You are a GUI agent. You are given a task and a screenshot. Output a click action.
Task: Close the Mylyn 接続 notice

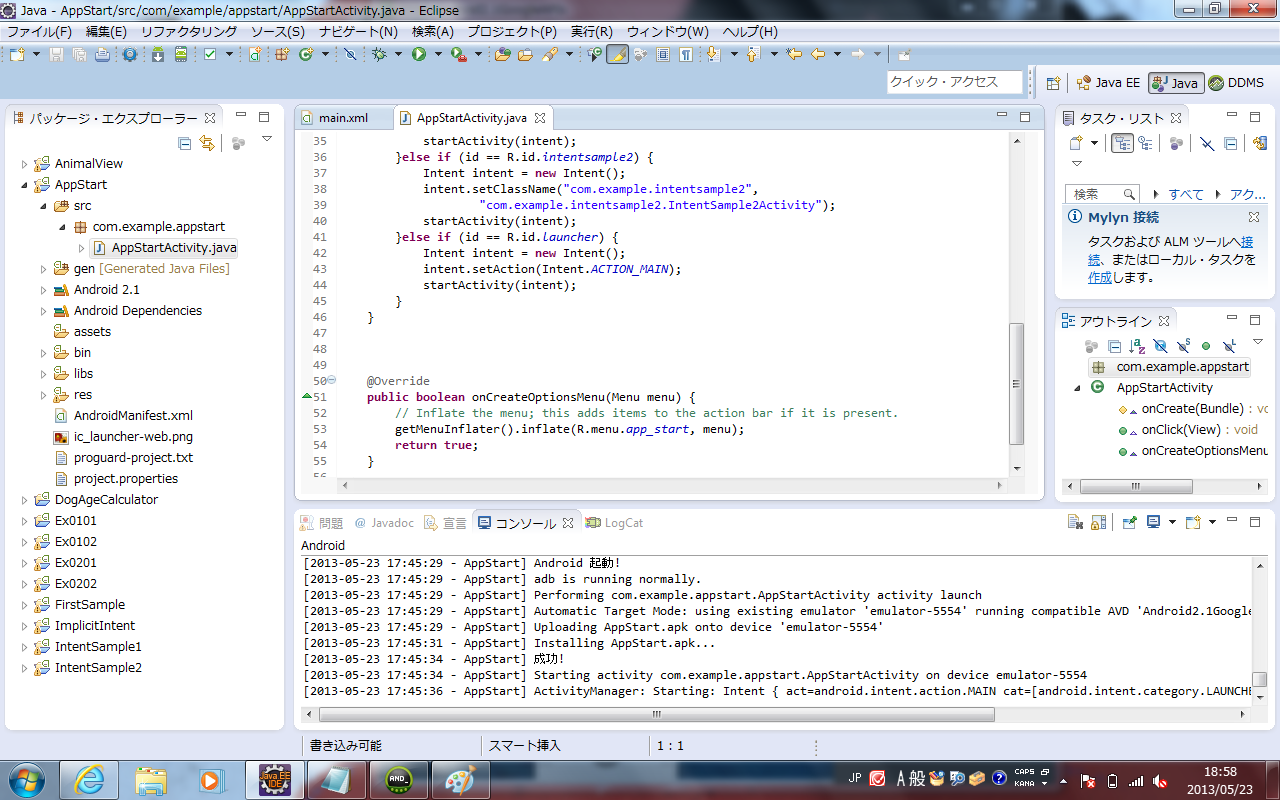pos(1253,217)
